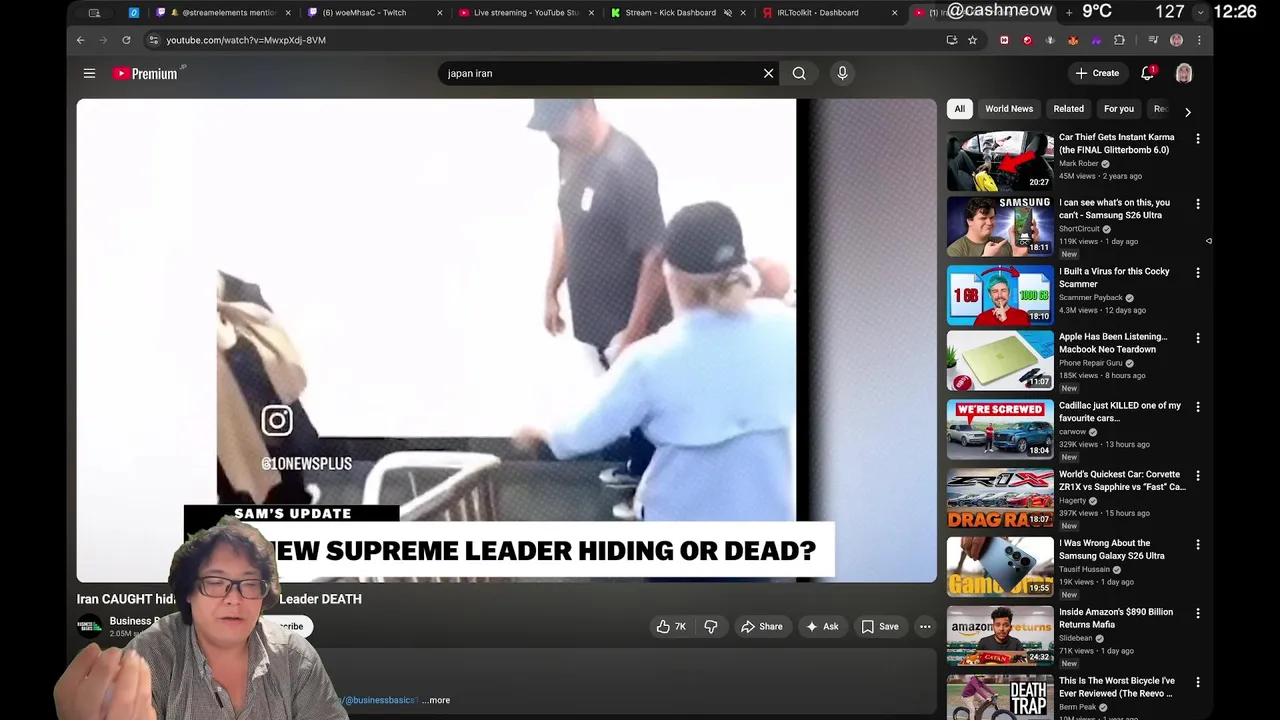Screen dimensions: 1280x720
Task: Open the browser extensions puzzle menu
Action: [1119, 40]
